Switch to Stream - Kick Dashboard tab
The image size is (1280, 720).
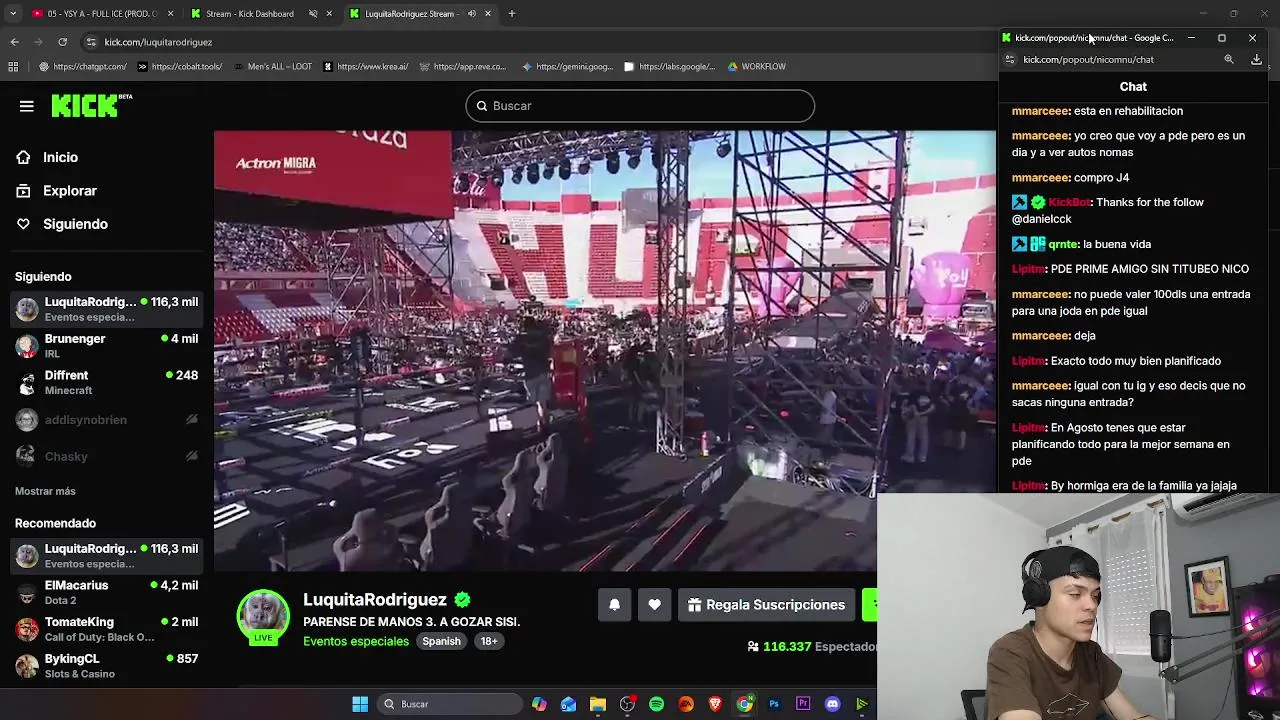249,14
